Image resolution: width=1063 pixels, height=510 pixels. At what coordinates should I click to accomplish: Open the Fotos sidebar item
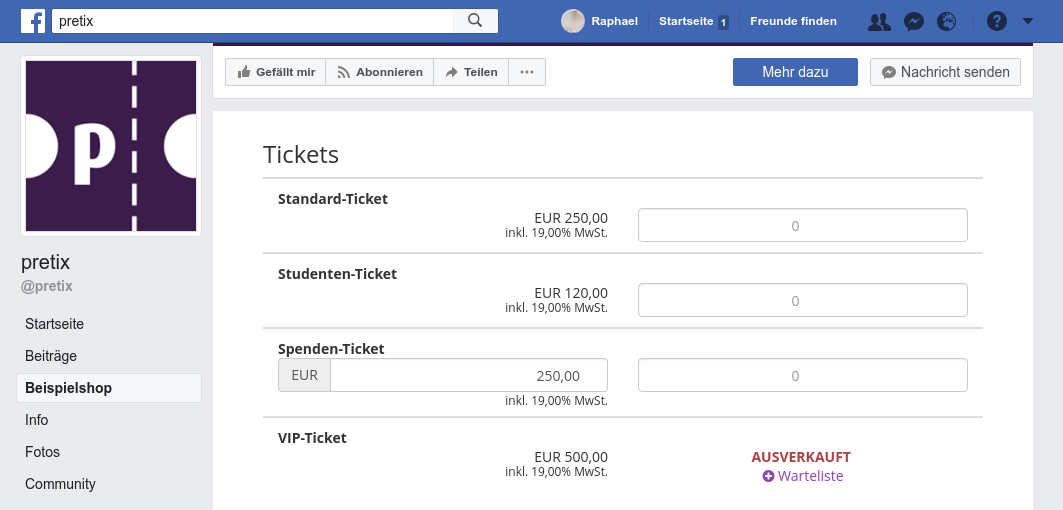point(43,452)
